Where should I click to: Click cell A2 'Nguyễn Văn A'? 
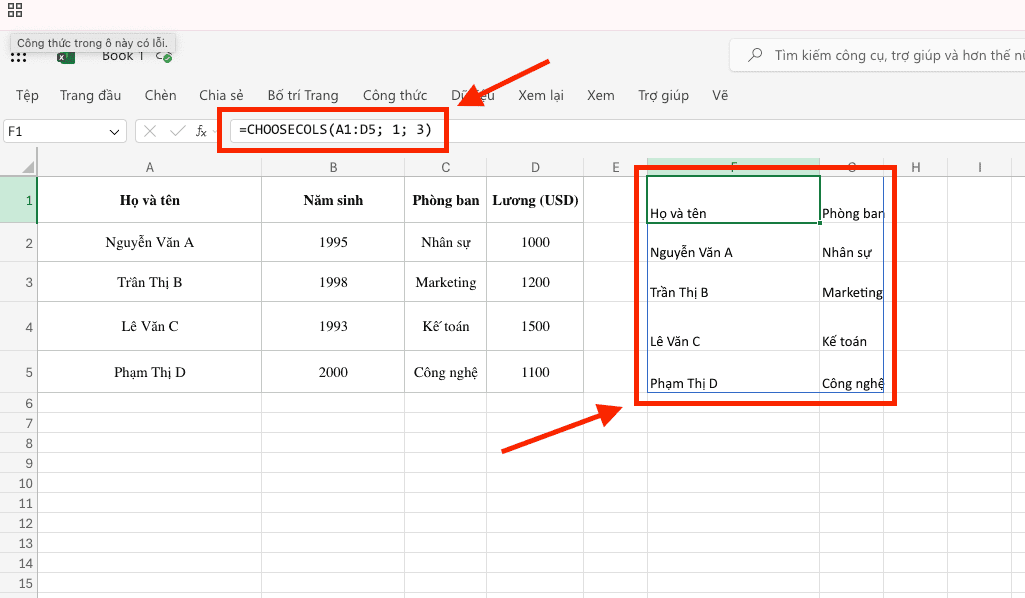[150, 242]
